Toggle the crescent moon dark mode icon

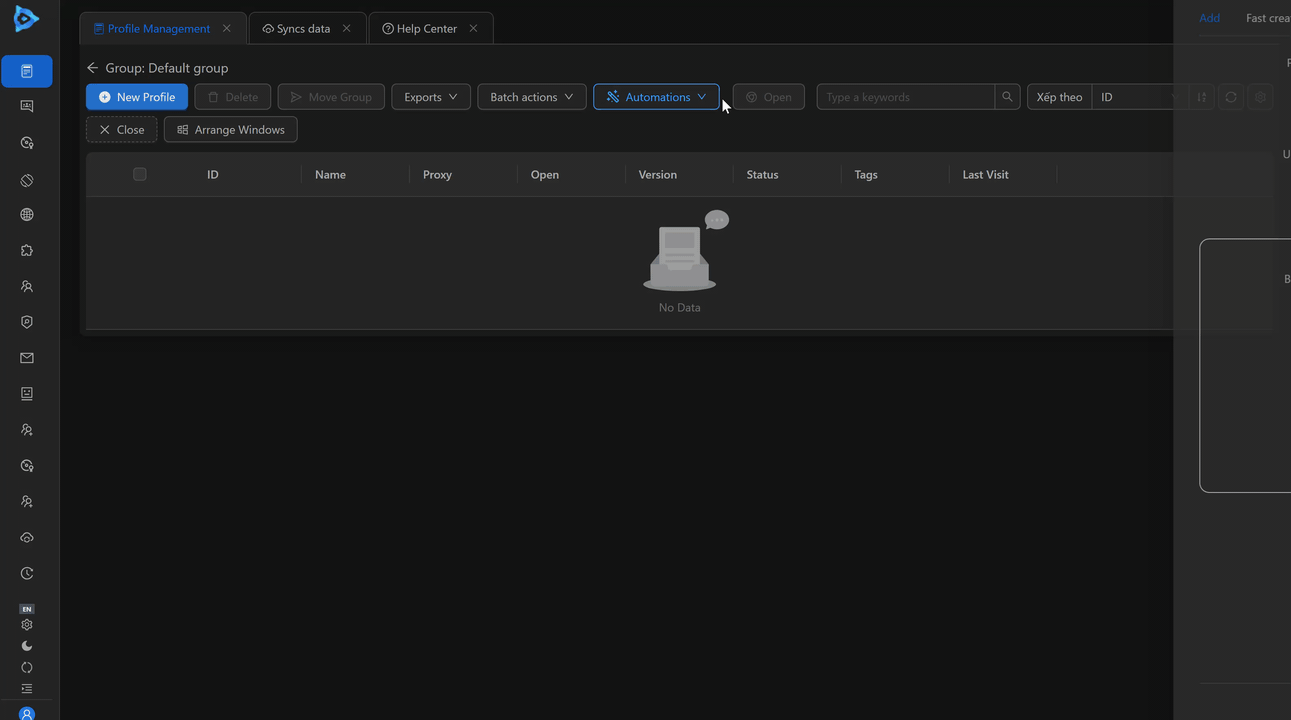click(27, 646)
